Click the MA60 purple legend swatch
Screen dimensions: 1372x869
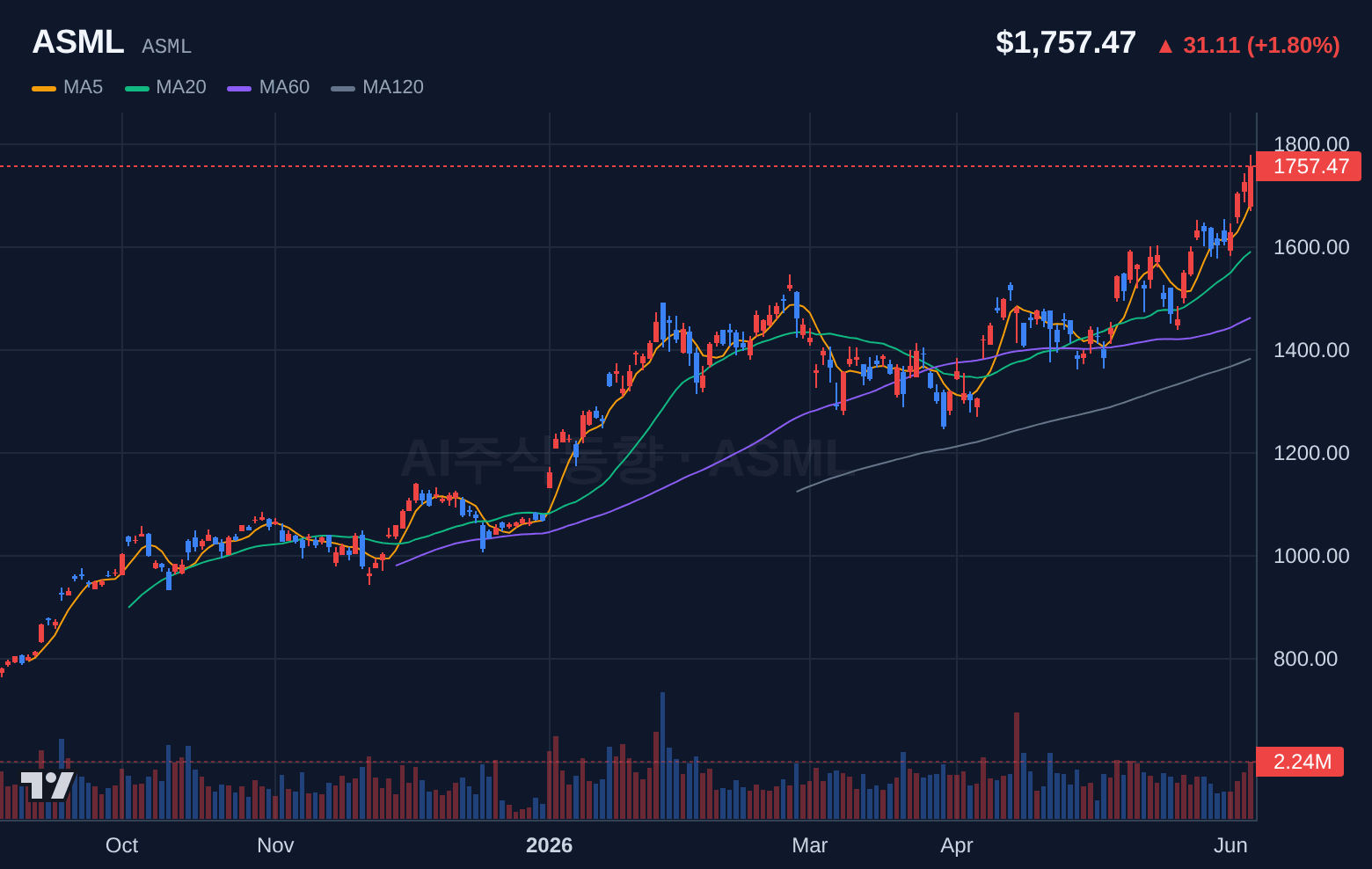tap(239, 88)
